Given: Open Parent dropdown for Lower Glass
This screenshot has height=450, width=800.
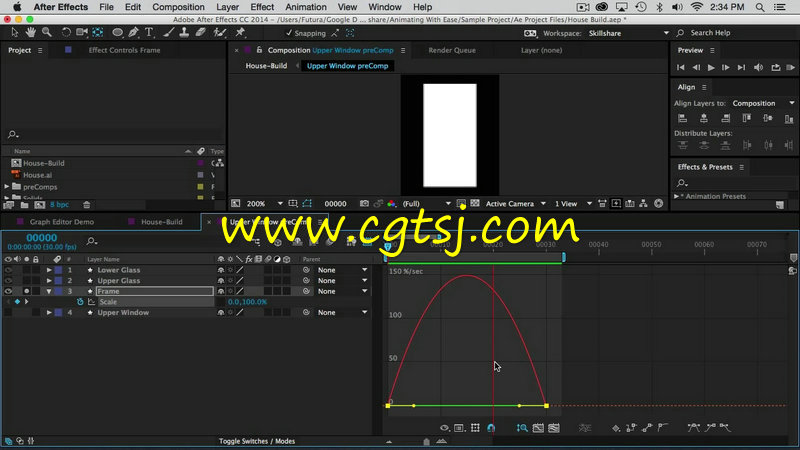Looking at the screenshot, I should [342, 270].
